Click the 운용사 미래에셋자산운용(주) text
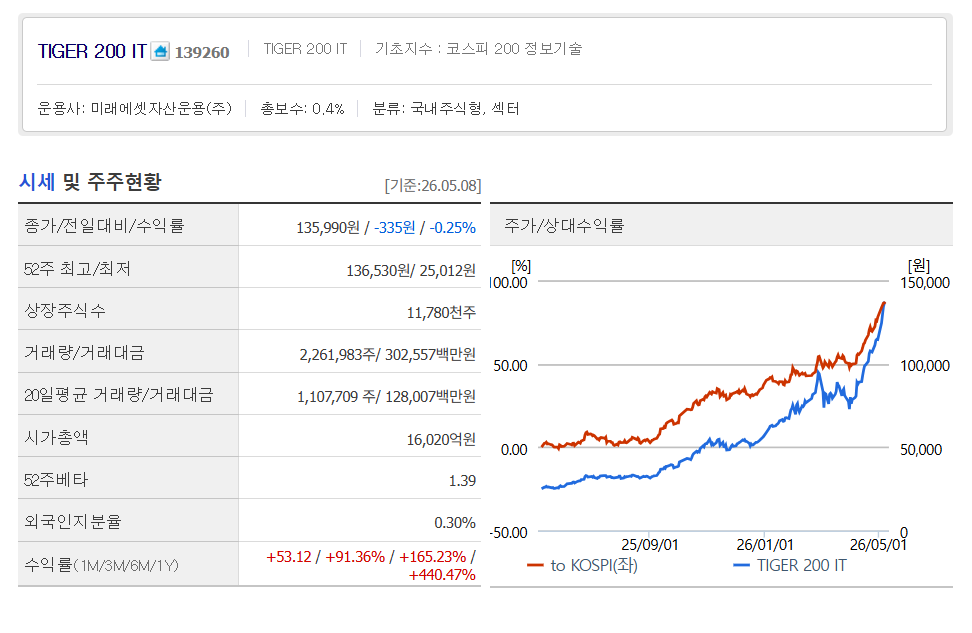The width and height of the screenshot is (972, 633). click(135, 108)
